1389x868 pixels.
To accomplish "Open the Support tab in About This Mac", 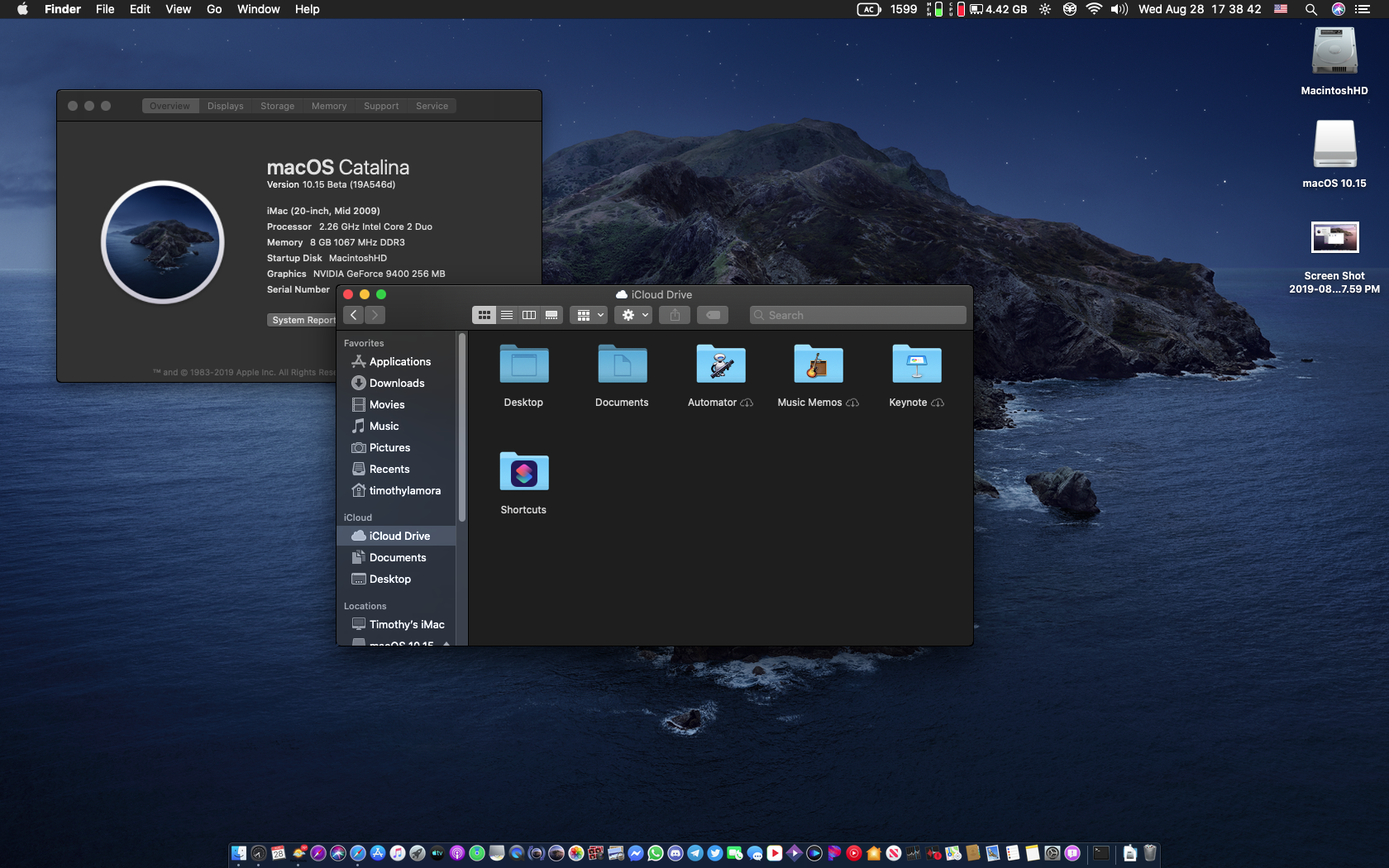I will tap(380, 106).
